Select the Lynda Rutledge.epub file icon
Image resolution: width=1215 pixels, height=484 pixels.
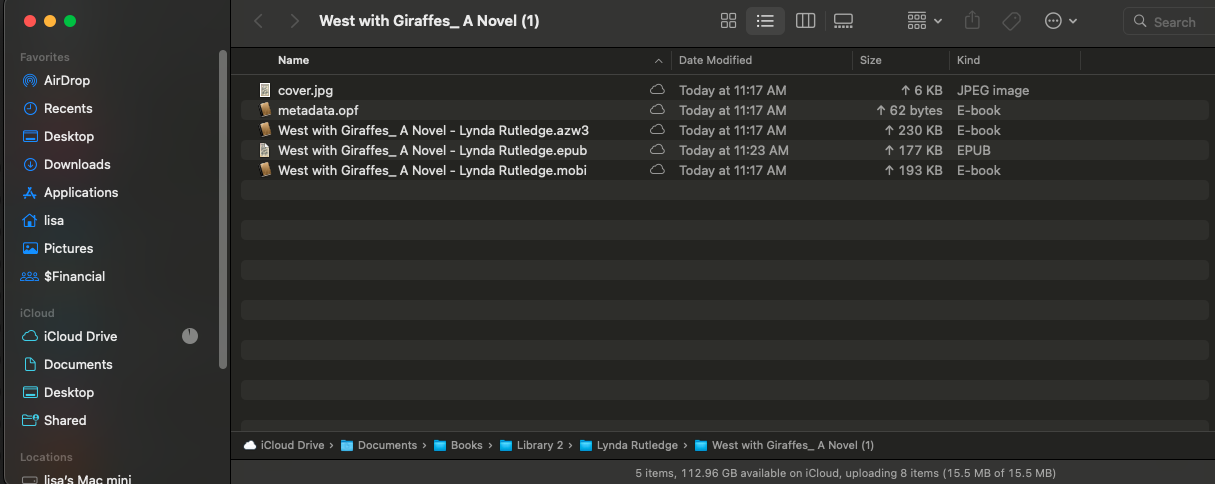265,150
